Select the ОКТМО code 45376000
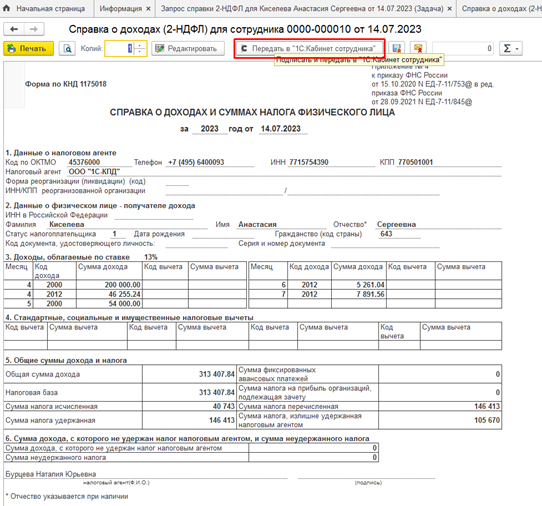Viewport: 542px width, 506px height. pyautogui.click(x=84, y=162)
